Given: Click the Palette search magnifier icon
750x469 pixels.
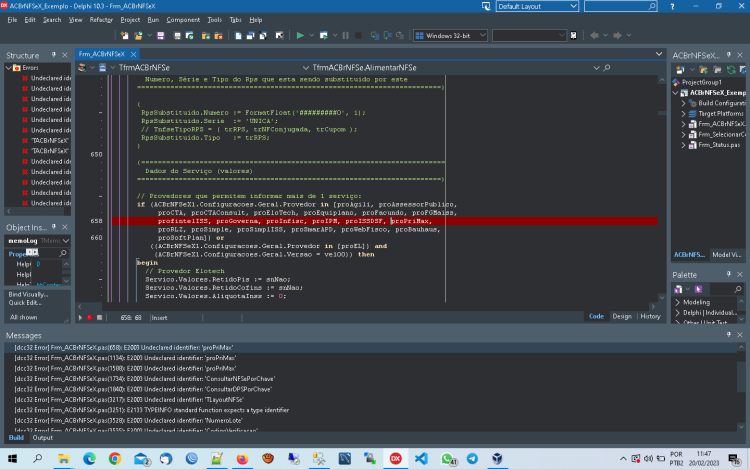Looking at the screenshot, I should 738,289.
